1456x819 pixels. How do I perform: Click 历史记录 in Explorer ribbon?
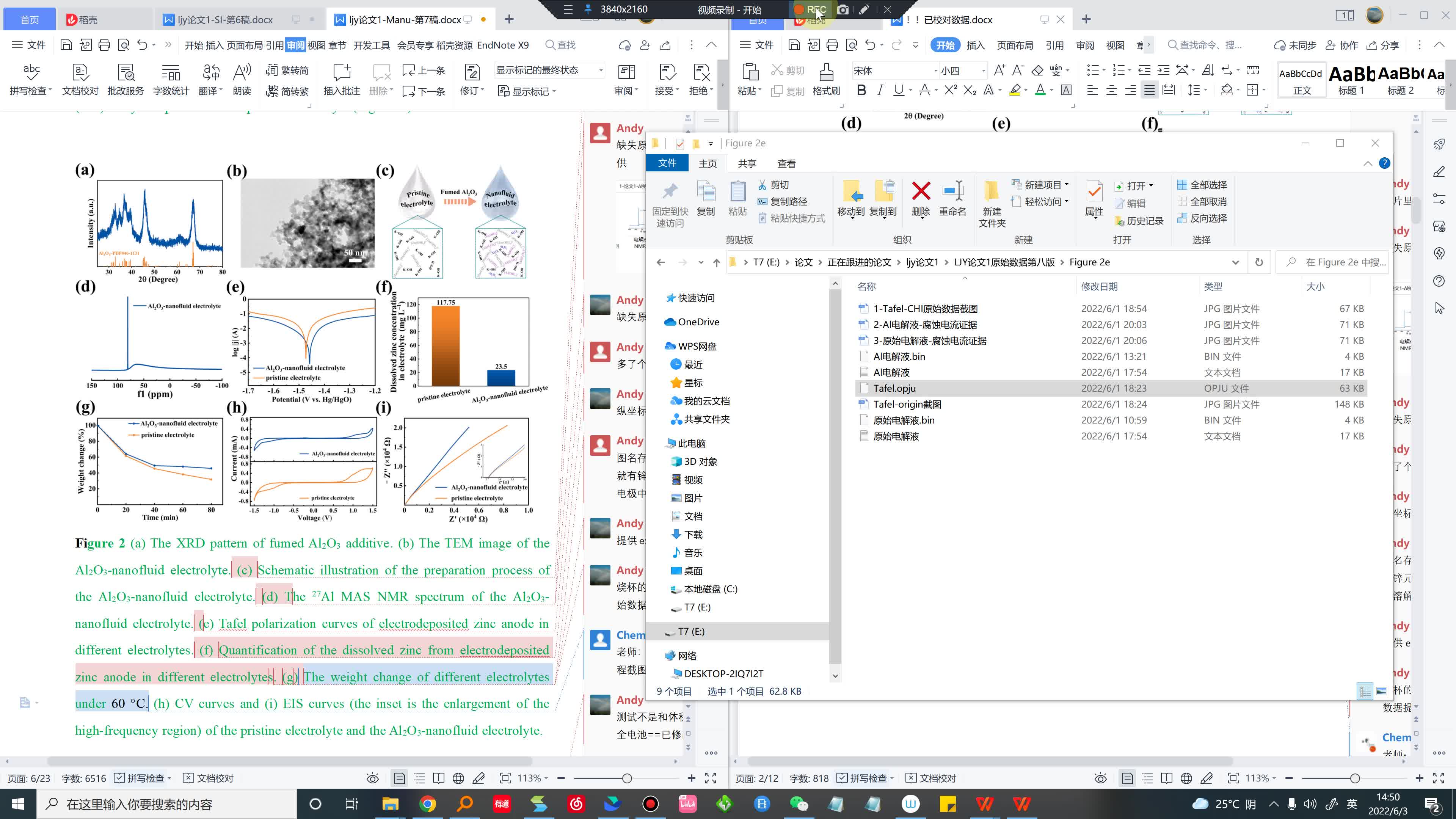click(x=1138, y=221)
